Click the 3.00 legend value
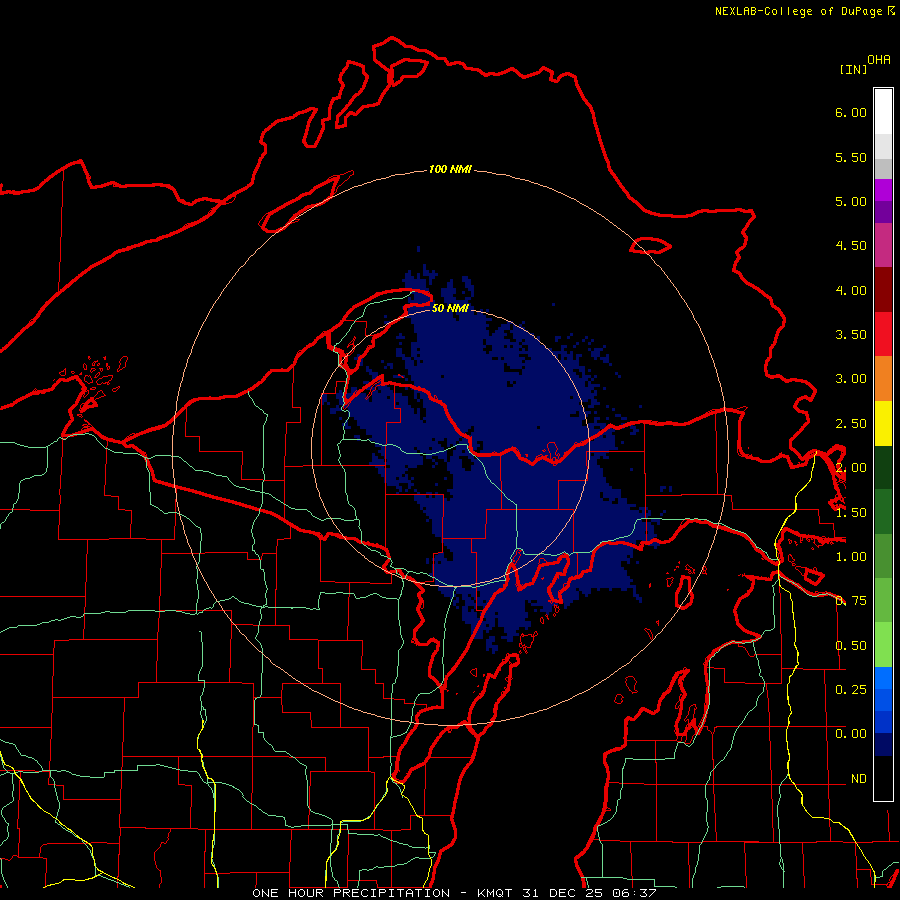 pos(851,379)
